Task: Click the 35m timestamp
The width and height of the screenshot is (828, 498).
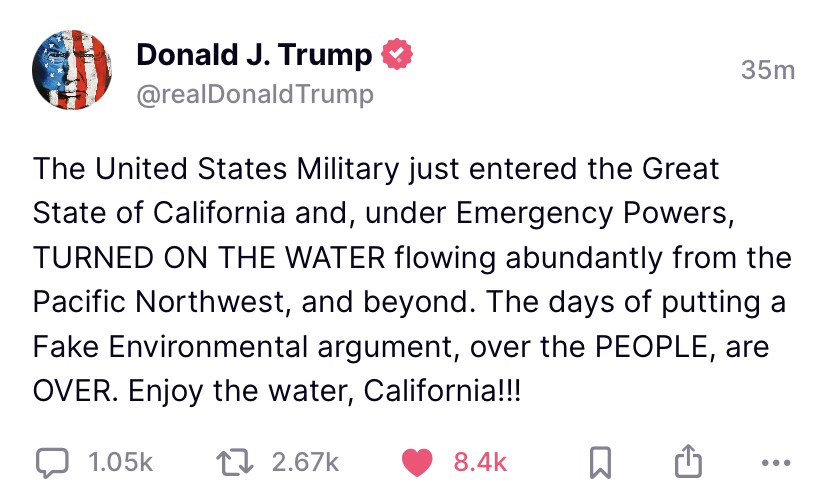Action: click(x=767, y=70)
